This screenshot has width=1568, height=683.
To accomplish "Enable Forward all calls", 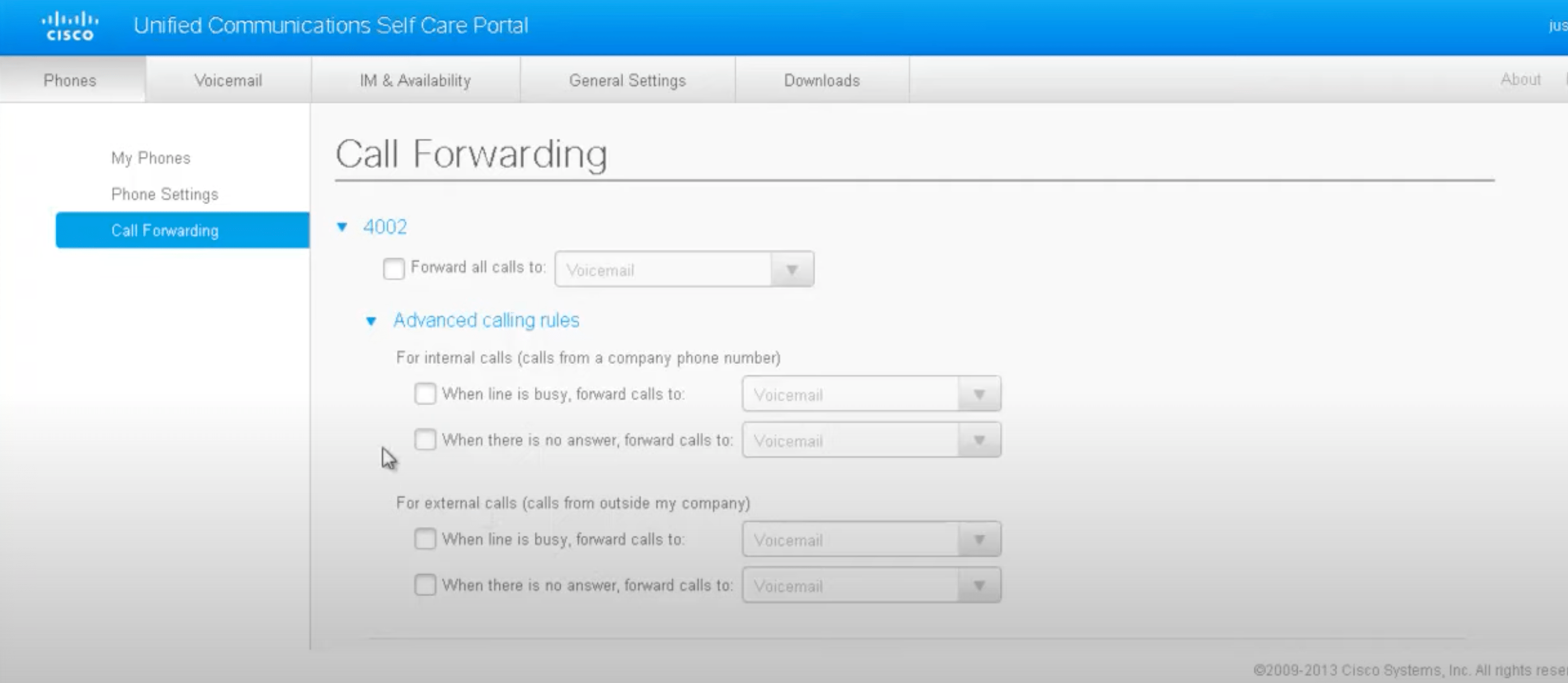I will (393, 269).
